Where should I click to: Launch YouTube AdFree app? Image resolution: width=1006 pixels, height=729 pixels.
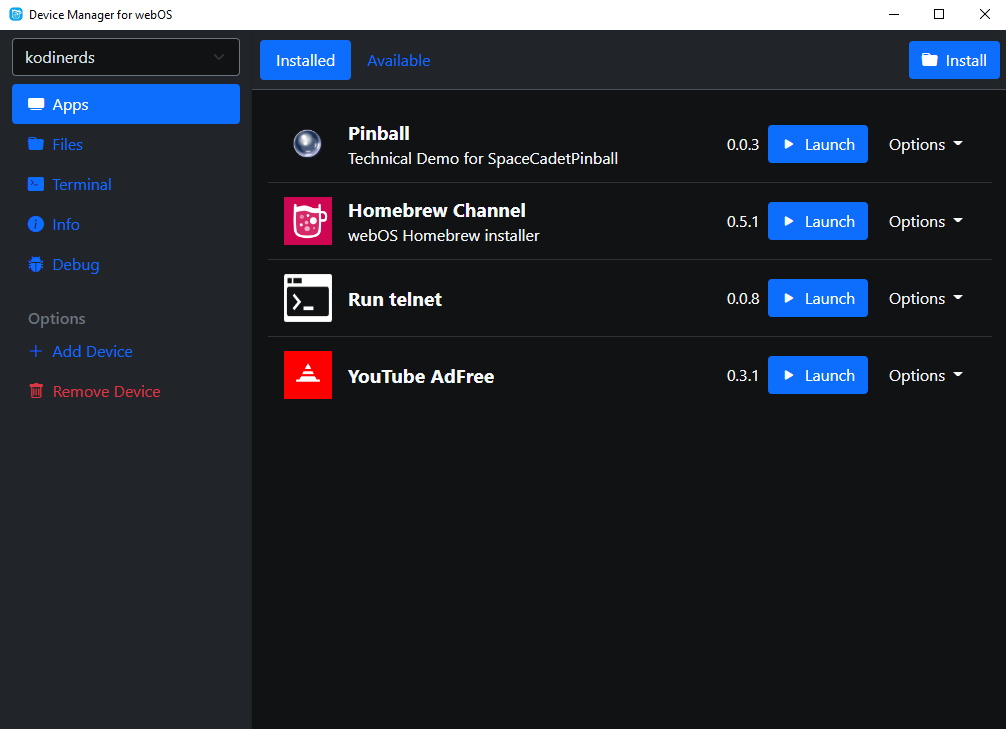817,375
